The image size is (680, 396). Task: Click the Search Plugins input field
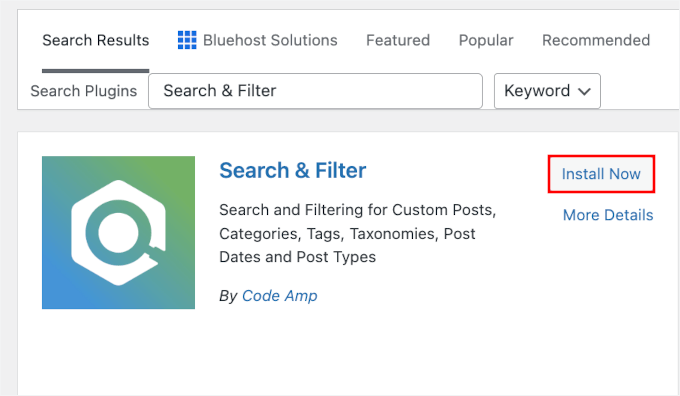(x=315, y=91)
